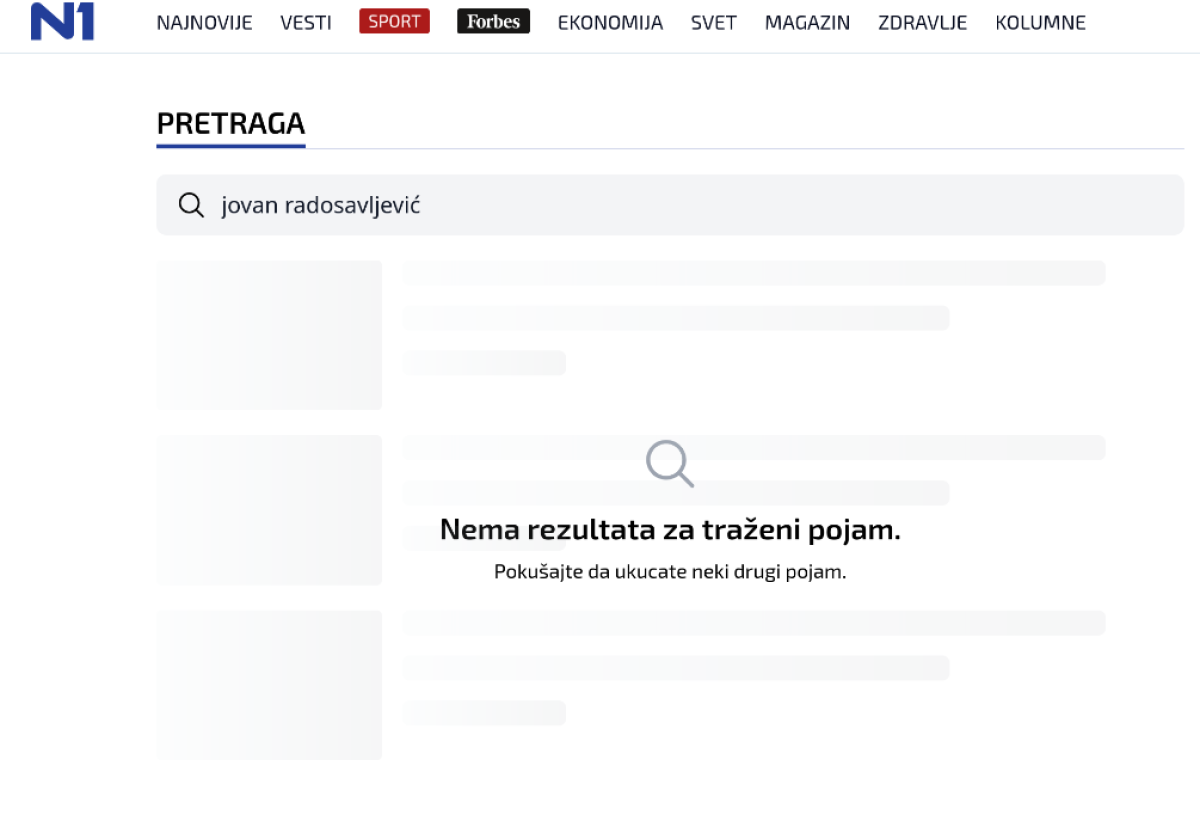Click the first placeholder result thumbnail

269,335
